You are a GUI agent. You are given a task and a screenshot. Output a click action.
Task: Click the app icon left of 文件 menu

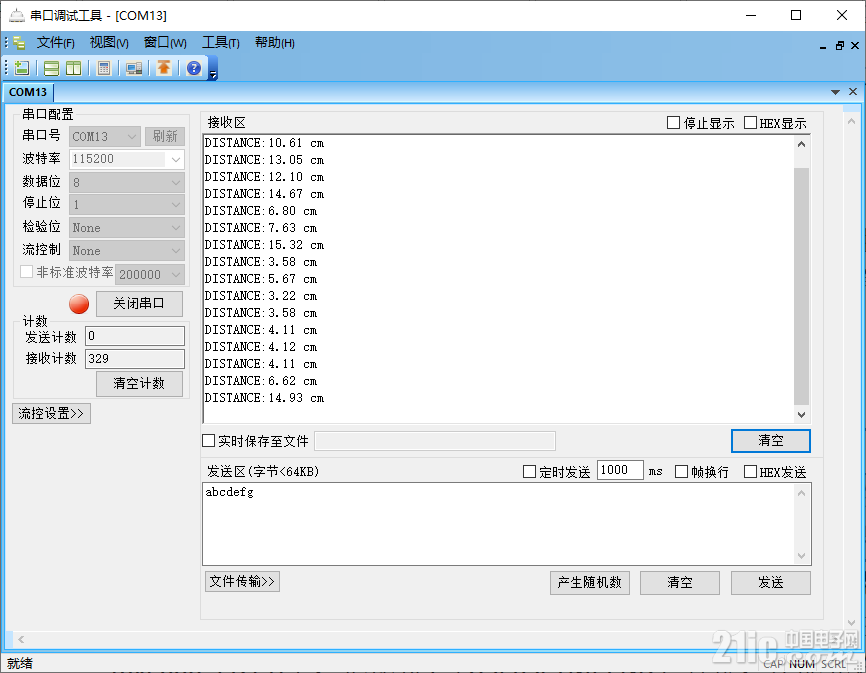[19, 43]
